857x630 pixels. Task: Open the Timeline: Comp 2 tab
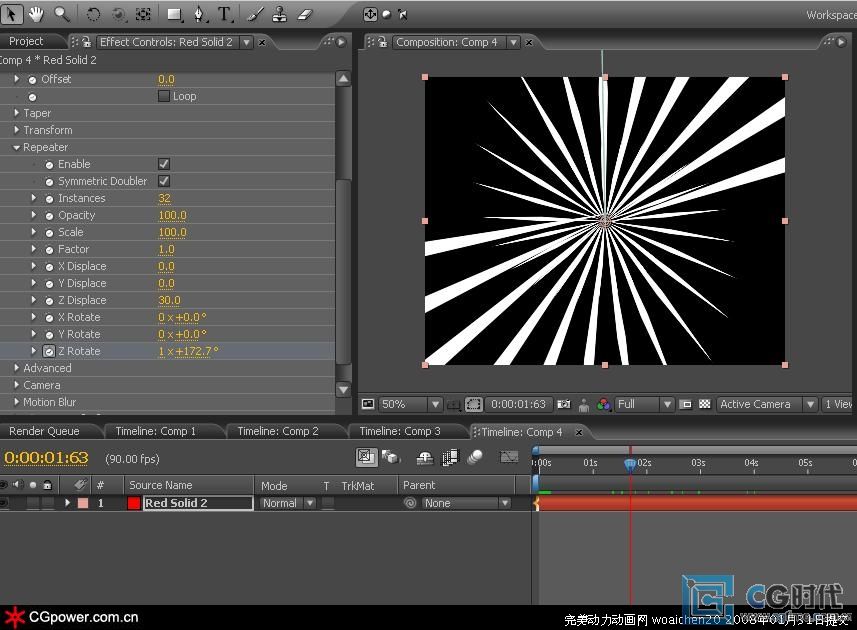click(x=278, y=431)
